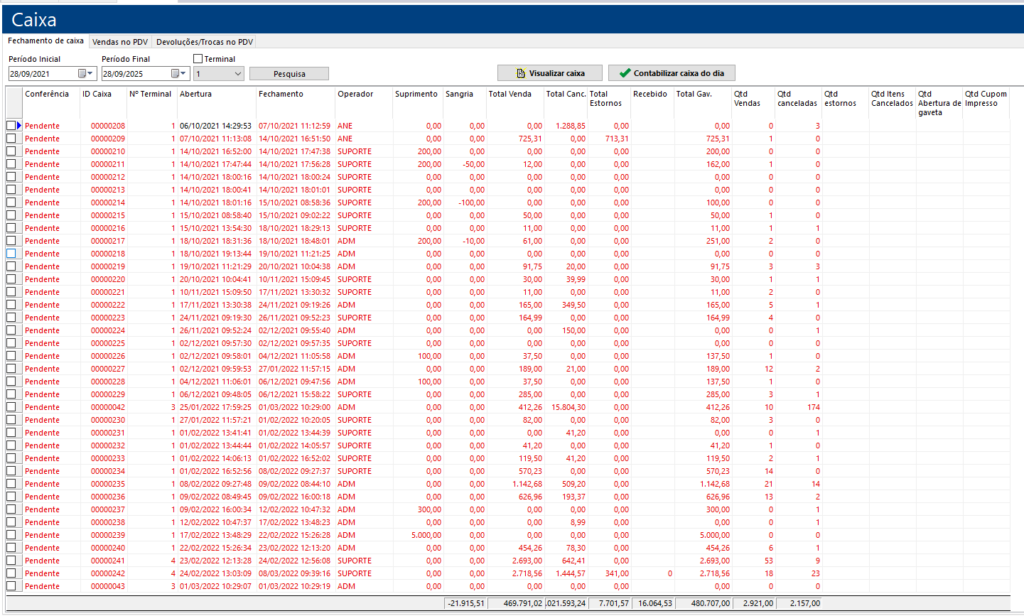Open the Devoluções/Trocas no PDV tab
The height and width of the screenshot is (616, 1024).
pyautogui.click(x=205, y=42)
